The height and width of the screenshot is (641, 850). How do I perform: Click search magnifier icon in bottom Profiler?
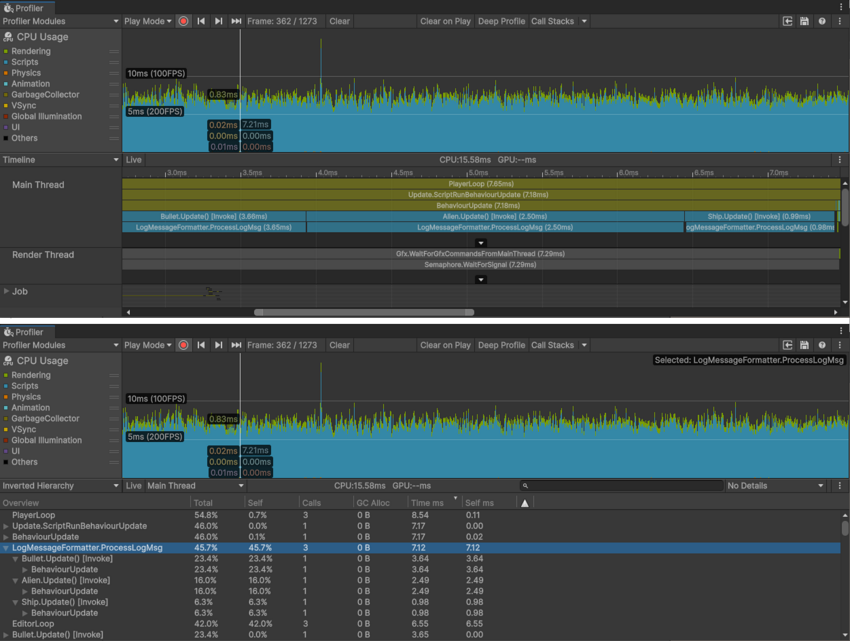525,486
